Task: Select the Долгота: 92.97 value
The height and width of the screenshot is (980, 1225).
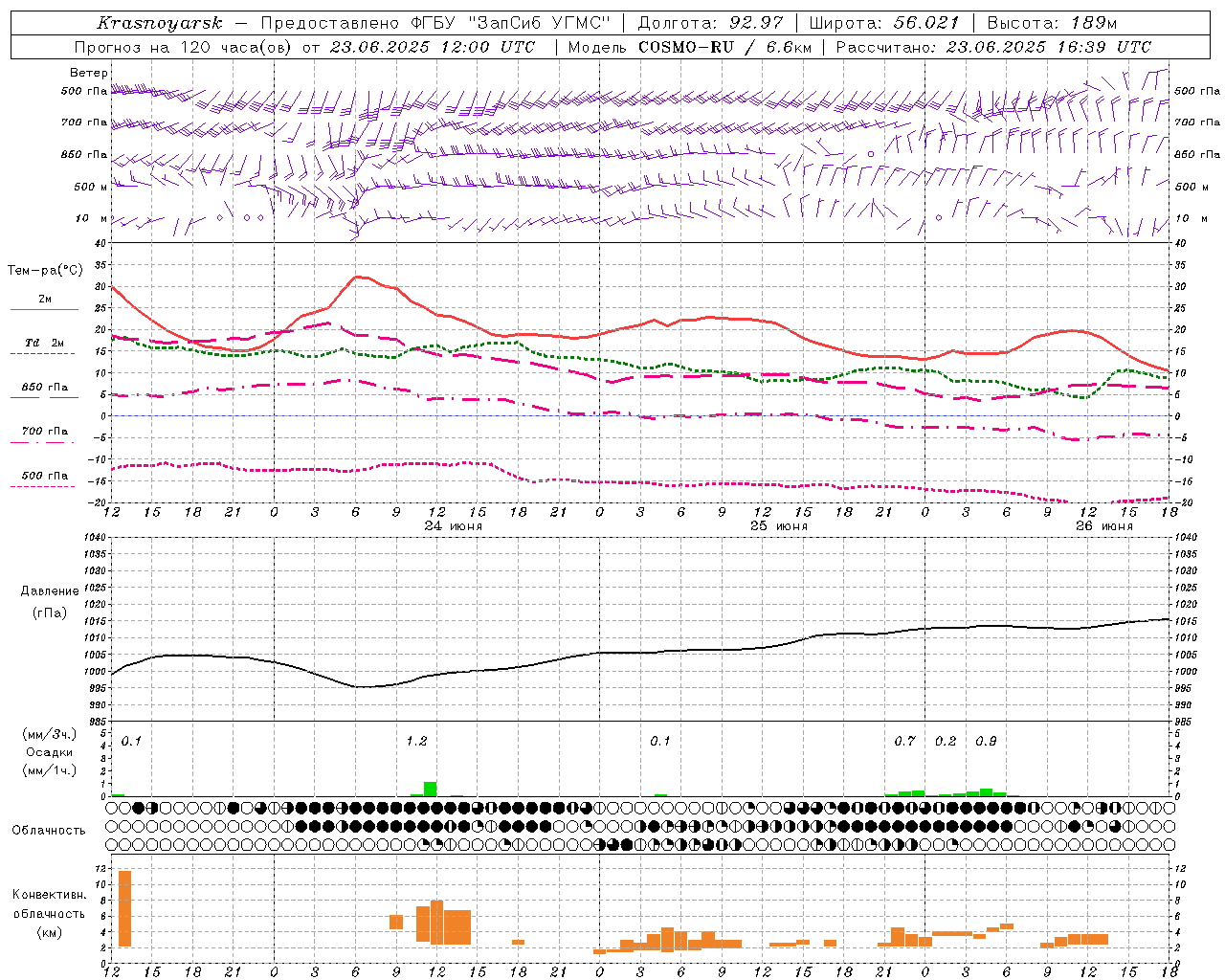Action: coord(710,23)
